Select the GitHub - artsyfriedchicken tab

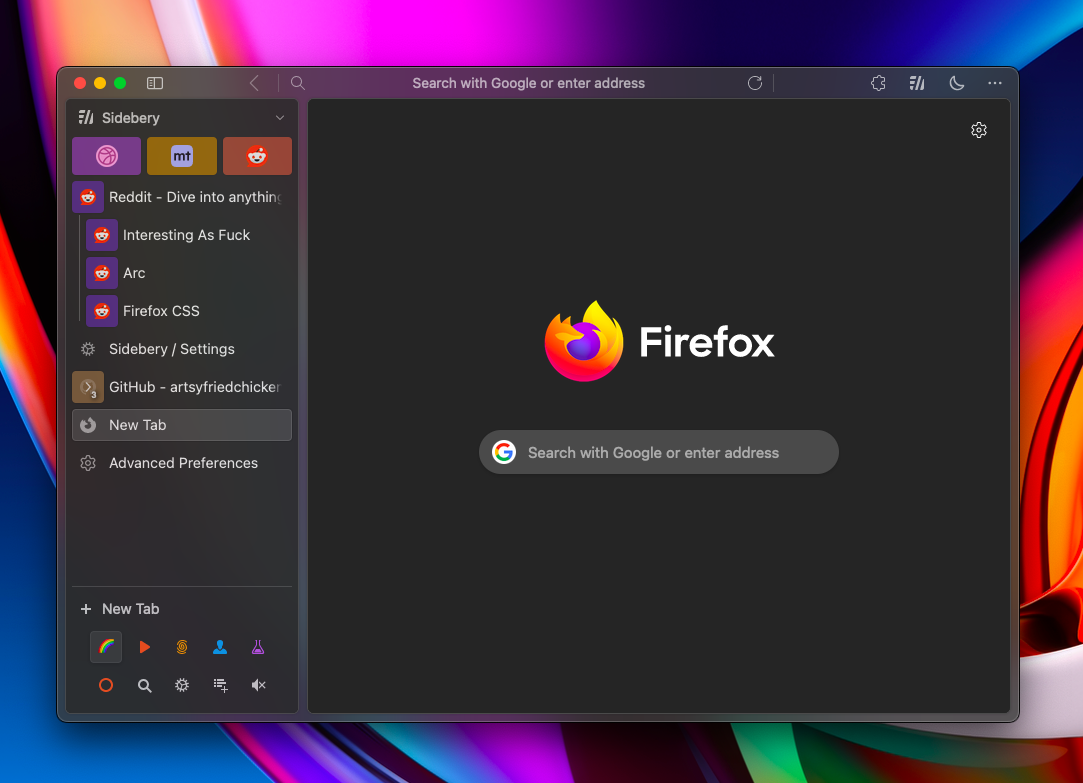click(x=182, y=387)
